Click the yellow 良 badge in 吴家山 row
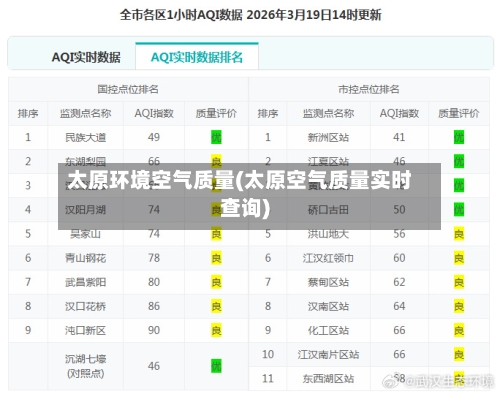Image resolution: width=500 pixels, height=394 pixels. pyautogui.click(x=216, y=234)
